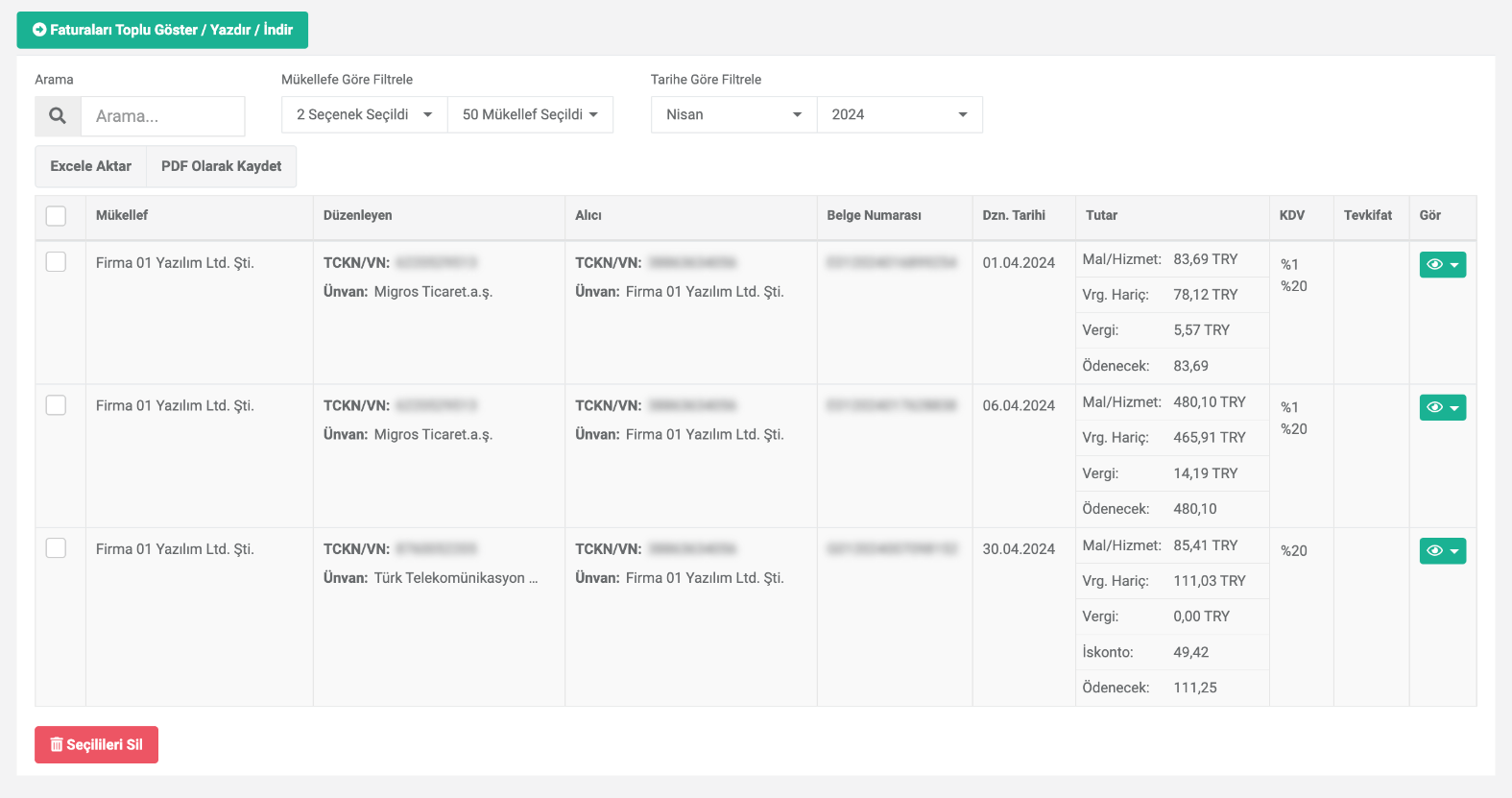The image size is (1512, 798).
Task: Check the 30.04.2024 invoice row checkbox
Action: click(x=57, y=547)
